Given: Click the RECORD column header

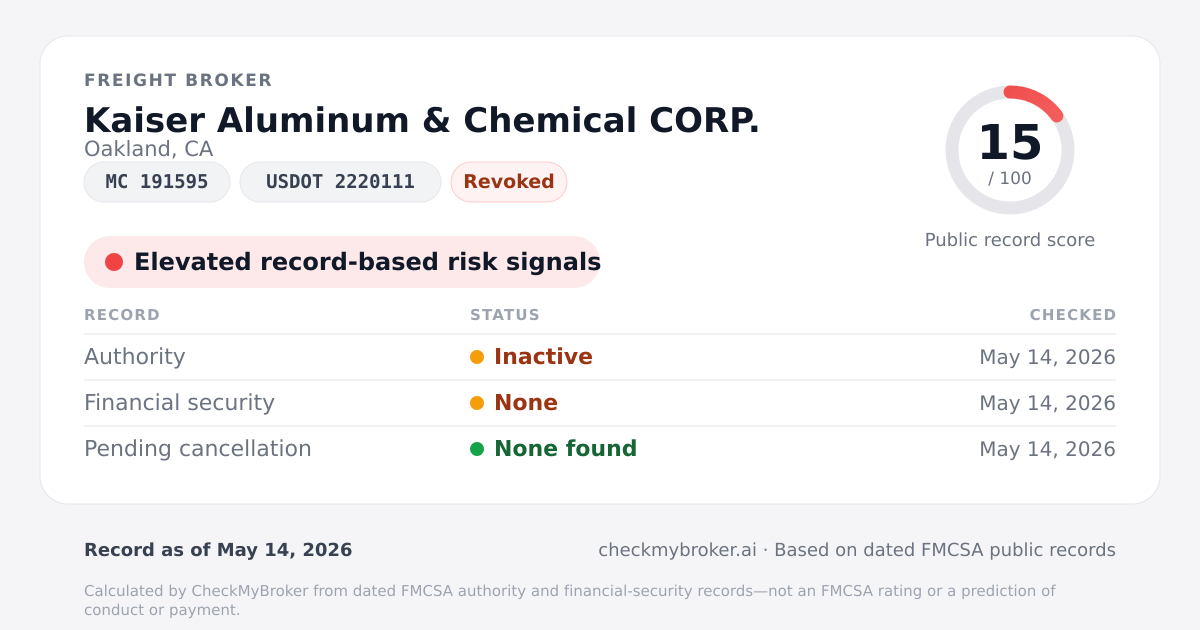Looking at the screenshot, I should pos(122,315).
